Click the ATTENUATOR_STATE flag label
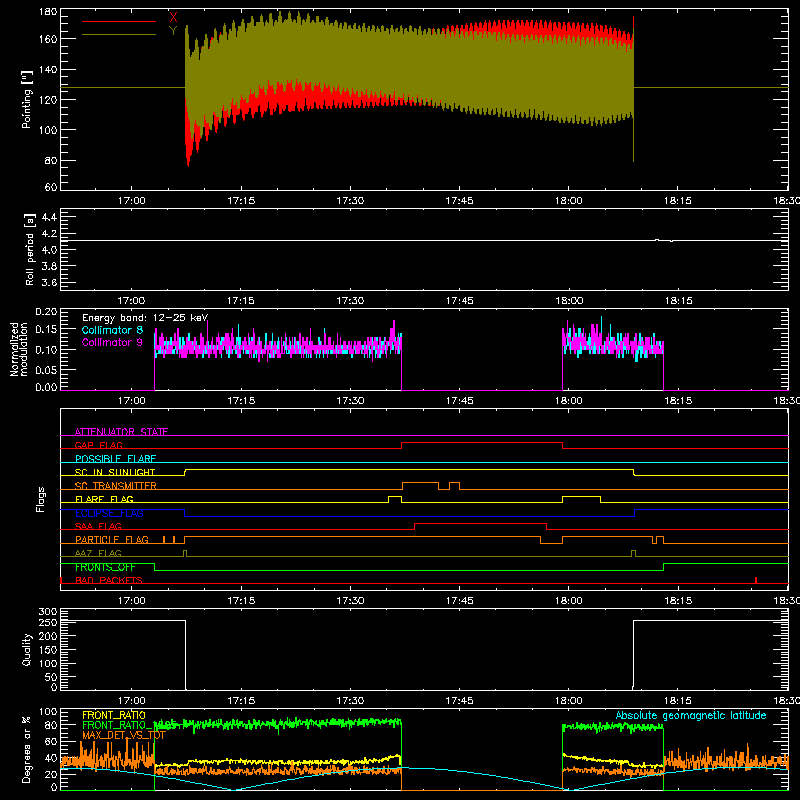This screenshot has width=800, height=800. click(x=121, y=432)
